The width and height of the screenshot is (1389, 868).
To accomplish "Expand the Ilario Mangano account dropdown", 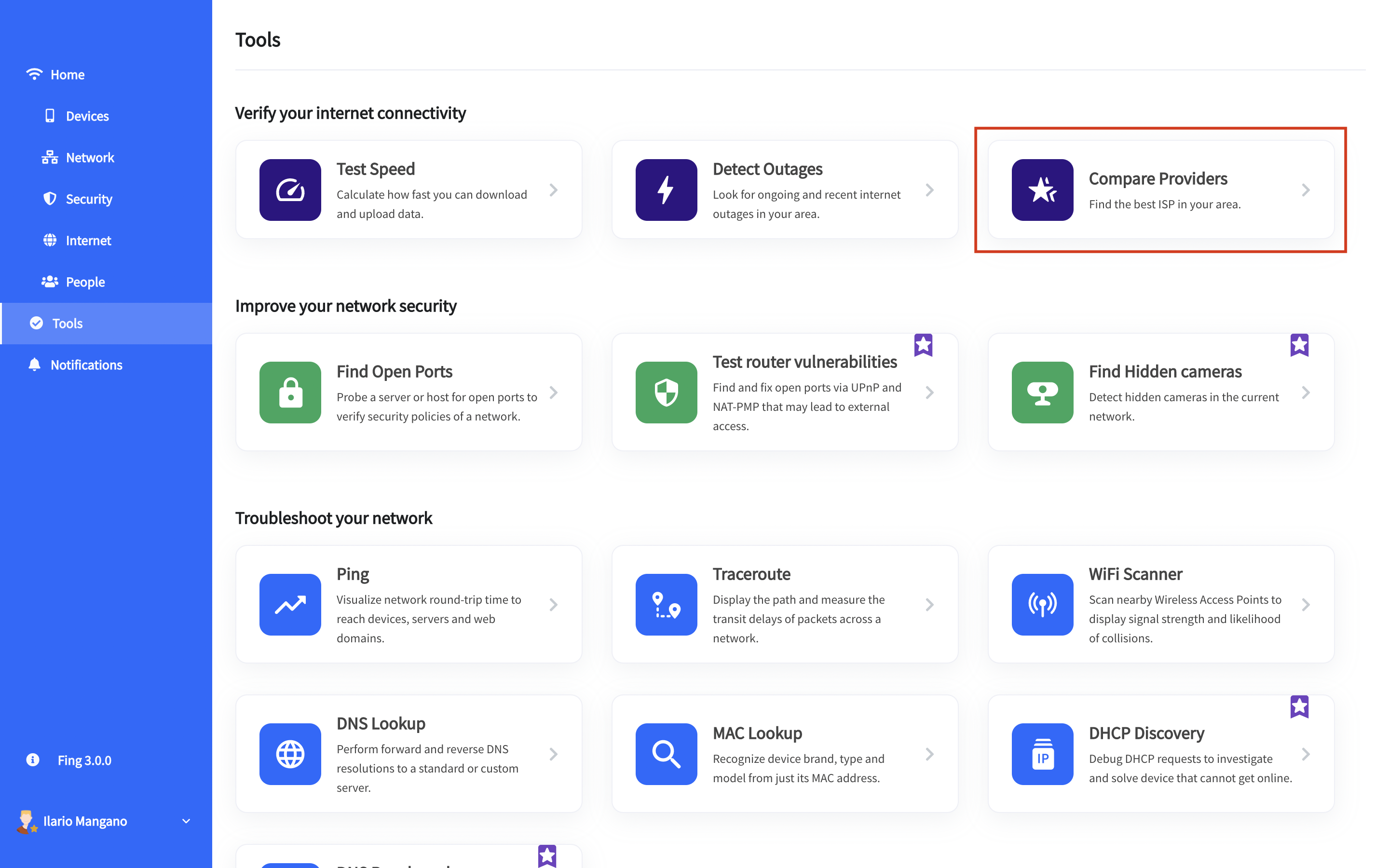I will pyautogui.click(x=186, y=821).
